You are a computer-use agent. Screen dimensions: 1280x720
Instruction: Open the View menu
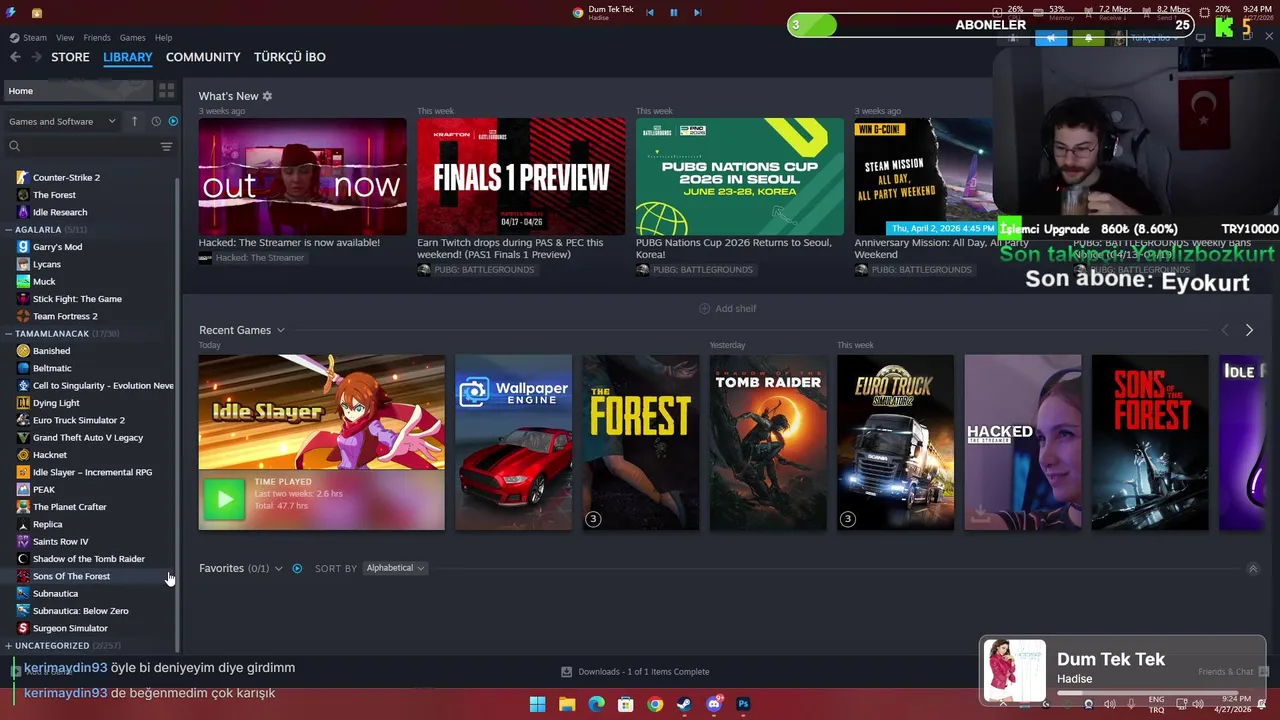[x=65, y=38]
